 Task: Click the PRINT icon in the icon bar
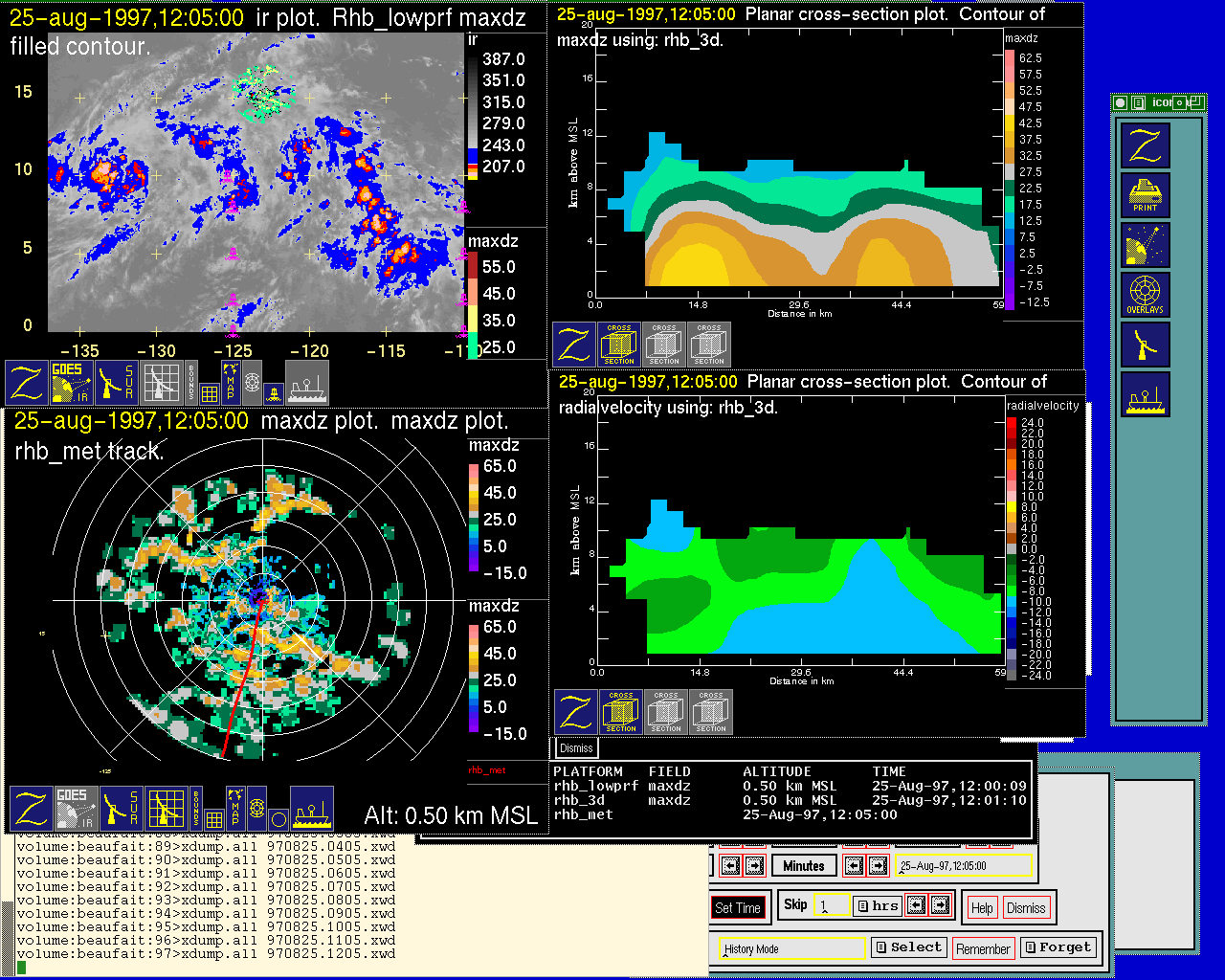click(x=1145, y=196)
